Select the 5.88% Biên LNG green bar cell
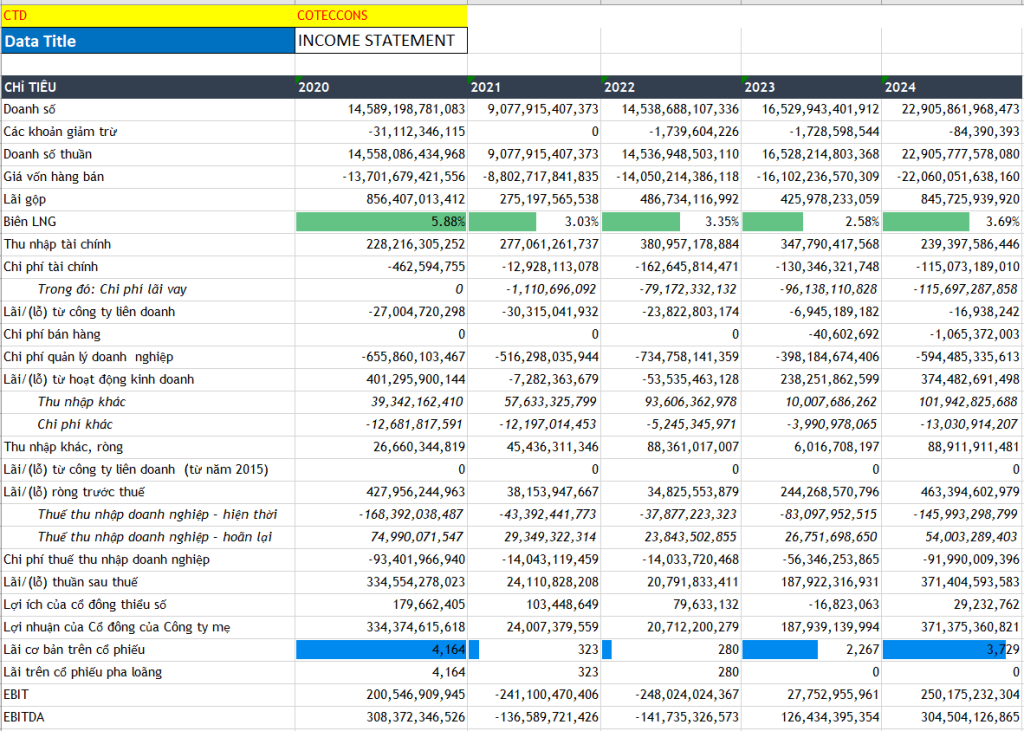This screenshot has width=1024, height=731. [381, 222]
